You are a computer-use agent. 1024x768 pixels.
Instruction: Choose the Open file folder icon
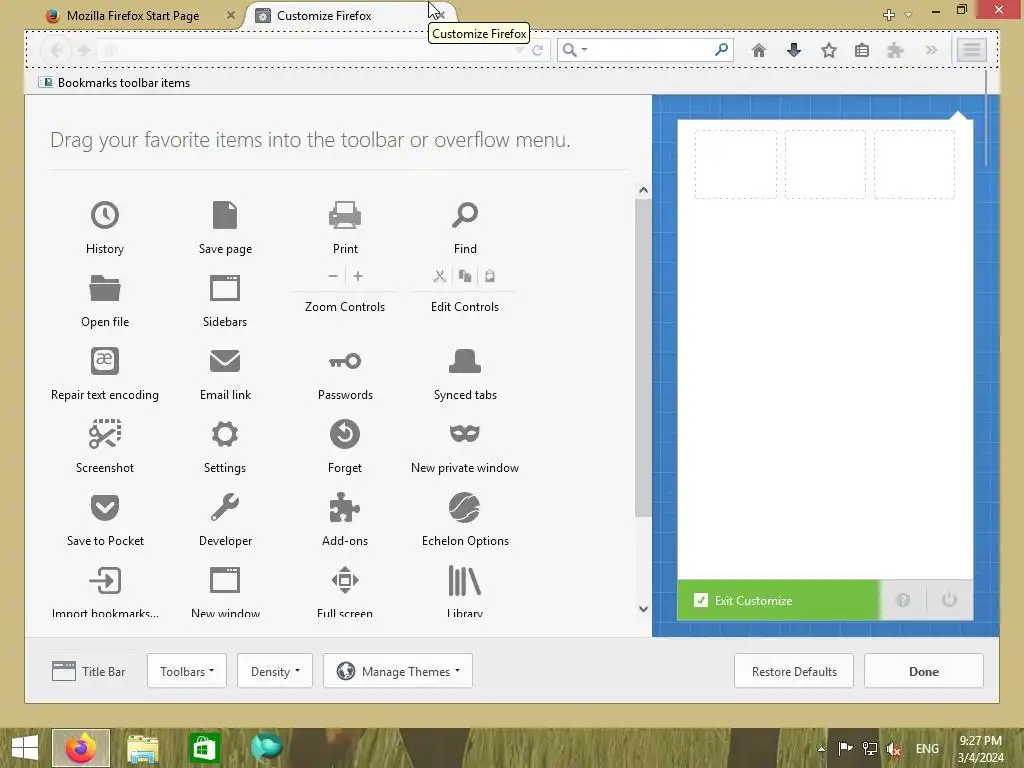[x=104, y=288]
